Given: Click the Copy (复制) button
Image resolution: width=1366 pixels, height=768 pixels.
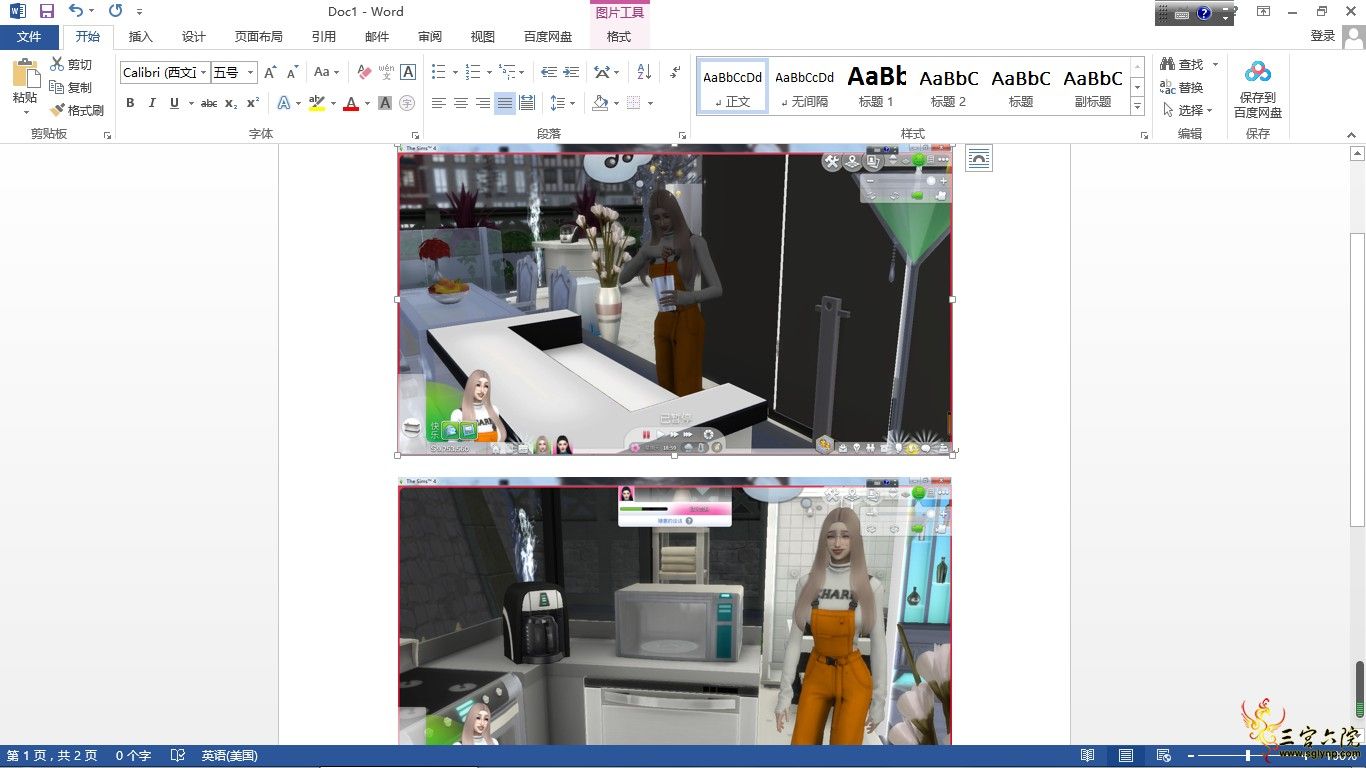Looking at the screenshot, I should (x=71, y=88).
